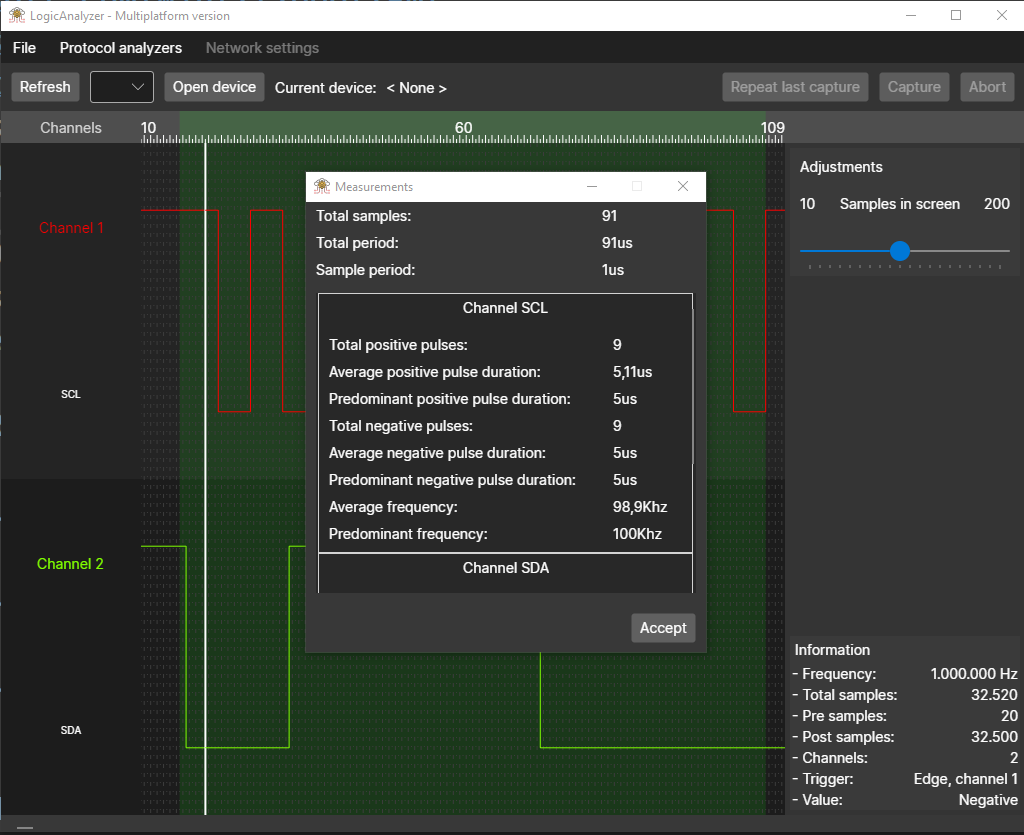1024x835 pixels.
Task: Select the Channel 2 label
Action: (x=70, y=564)
